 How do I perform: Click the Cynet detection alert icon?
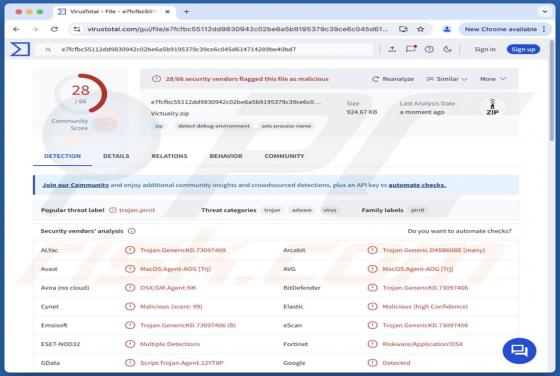click(130, 306)
